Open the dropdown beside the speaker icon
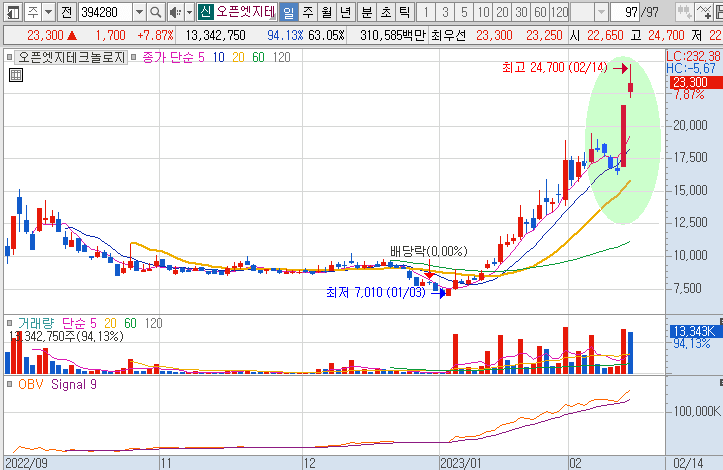This screenshot has width=723, height=470. [x=189, y=12]
